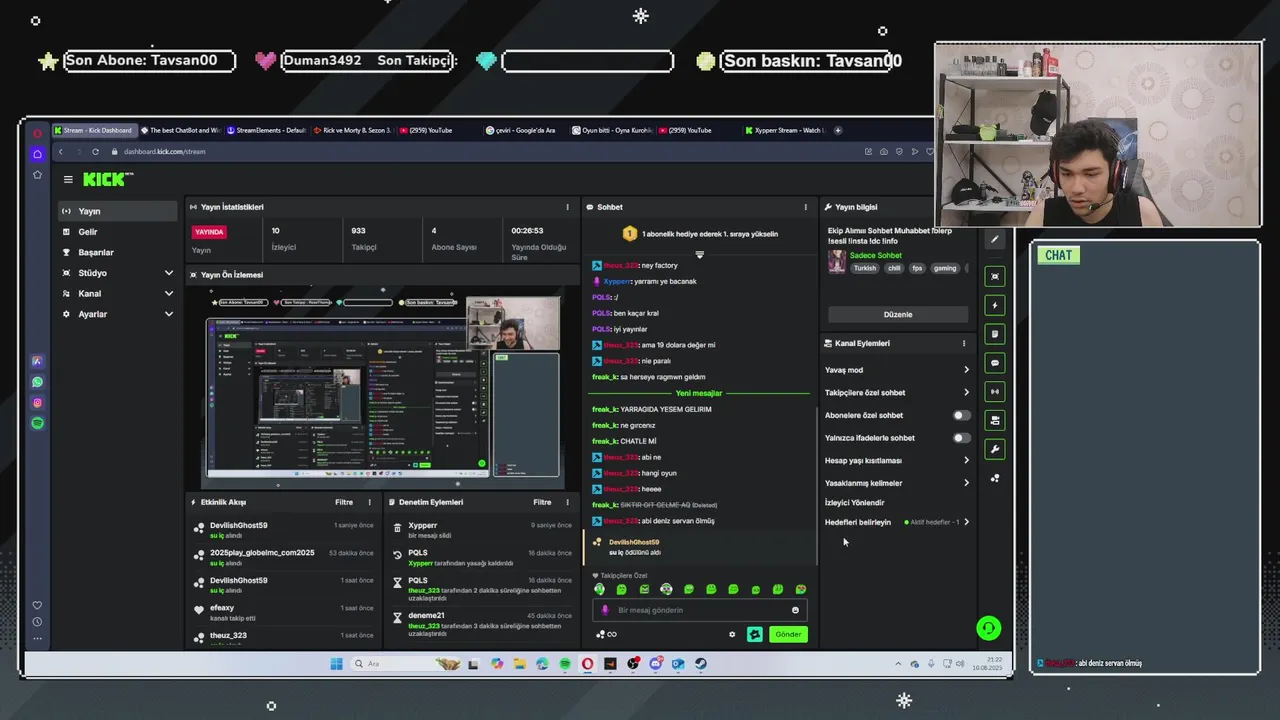Open the Etkinlik Akışı Filtre dropdown

[x=344, y=502]
